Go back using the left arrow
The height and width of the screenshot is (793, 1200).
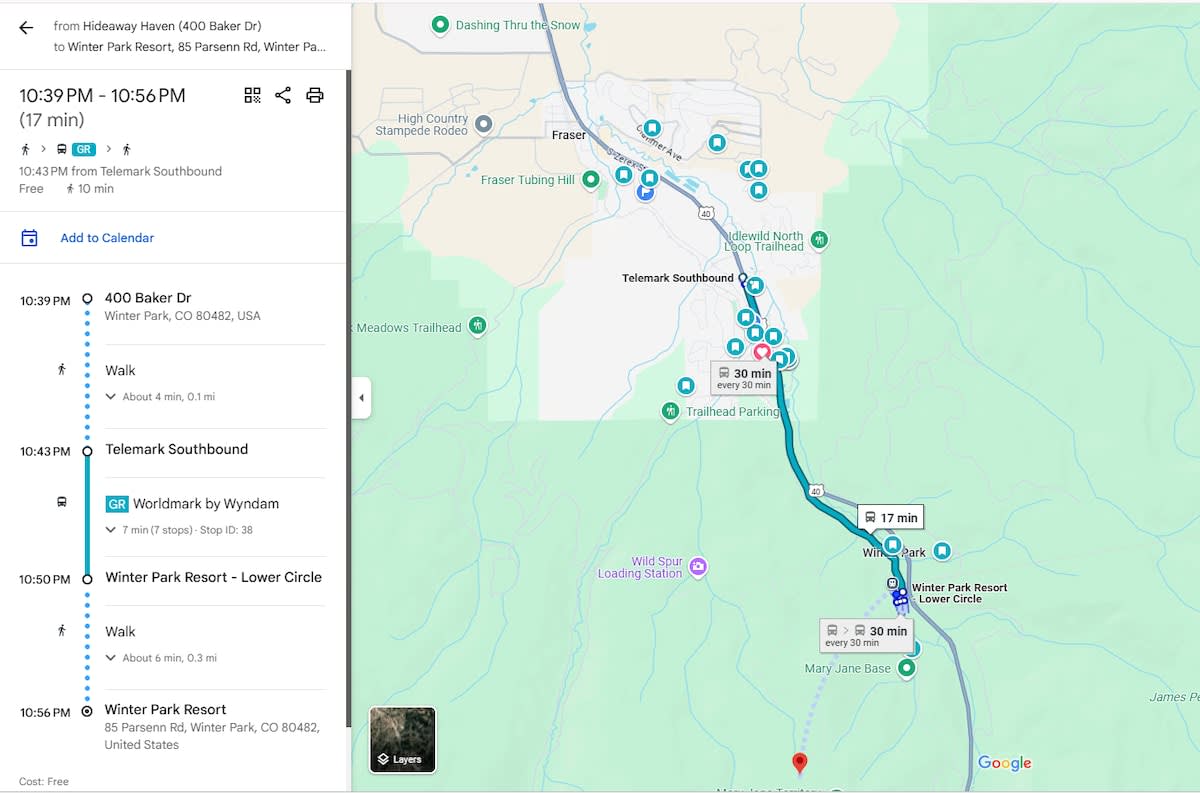pyautogui.click(x=26, y=28)
